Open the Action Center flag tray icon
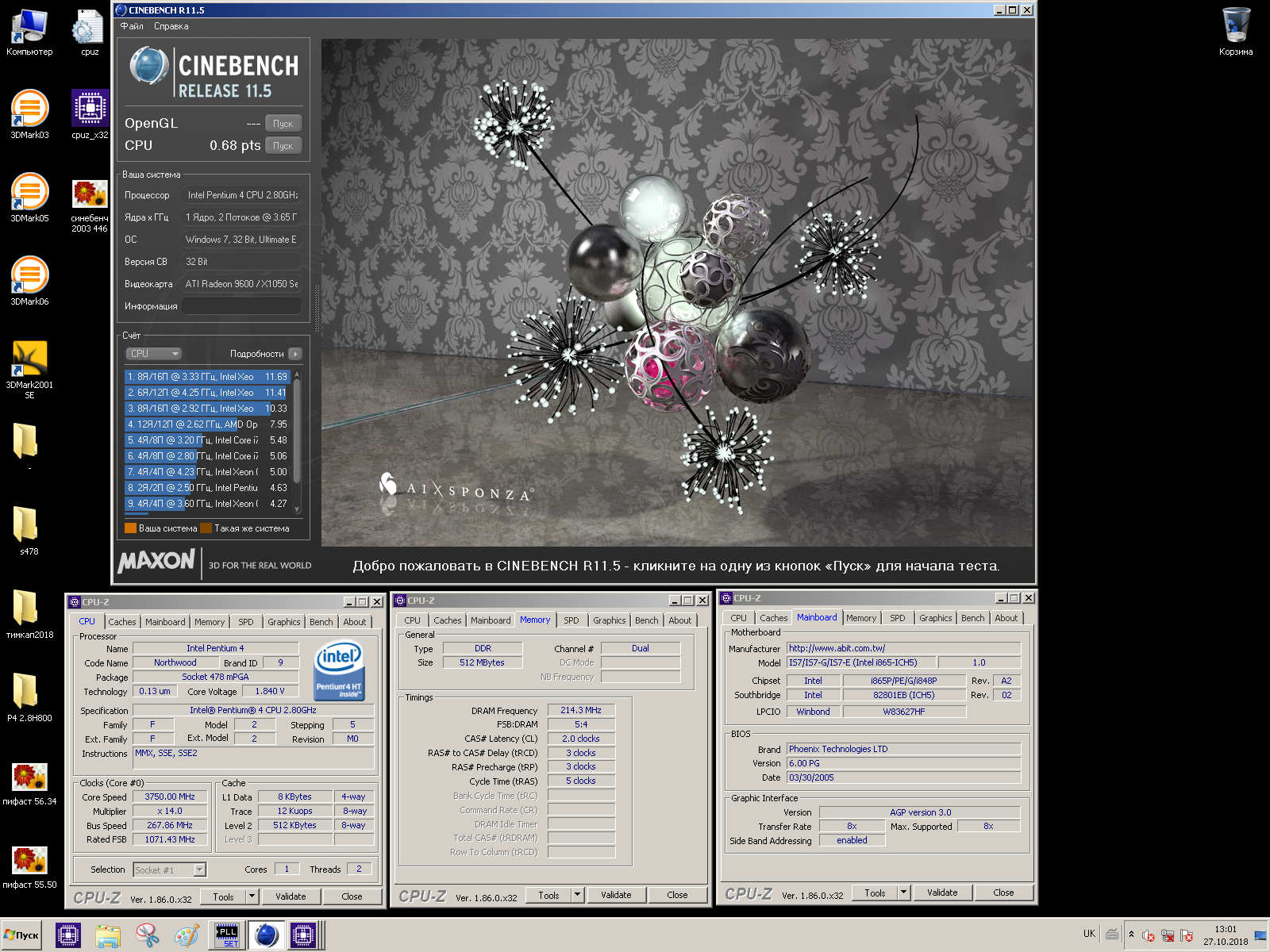 1187,936
